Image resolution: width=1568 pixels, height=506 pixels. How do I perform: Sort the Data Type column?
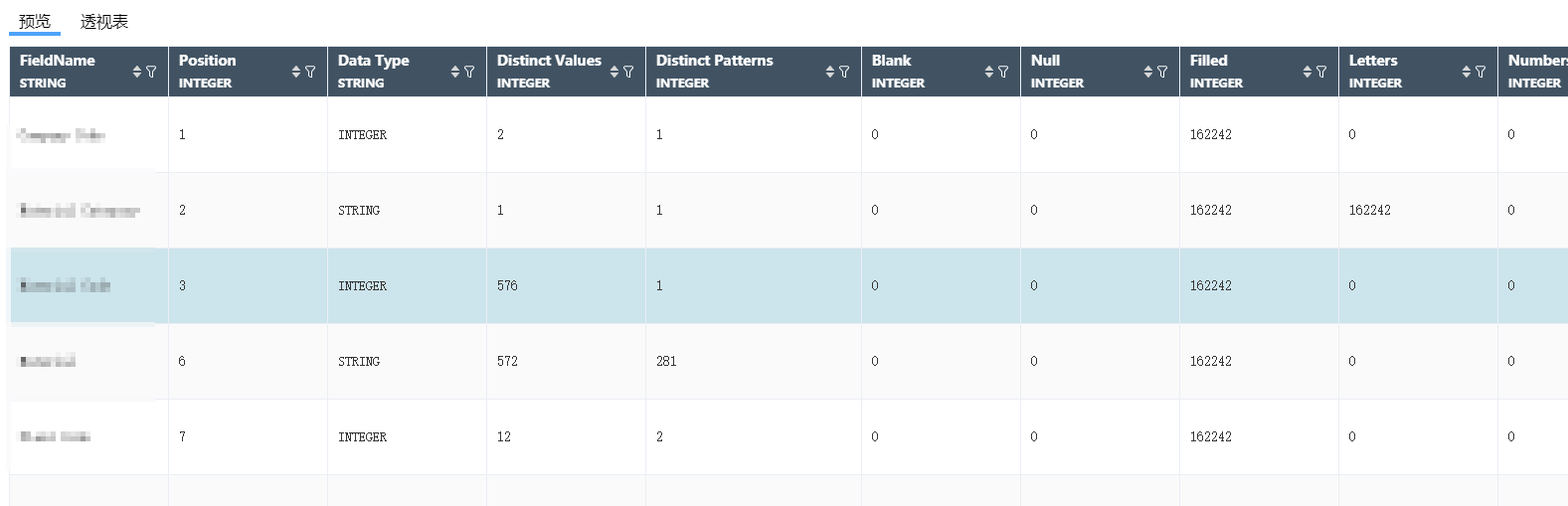[x=454, y=72]
